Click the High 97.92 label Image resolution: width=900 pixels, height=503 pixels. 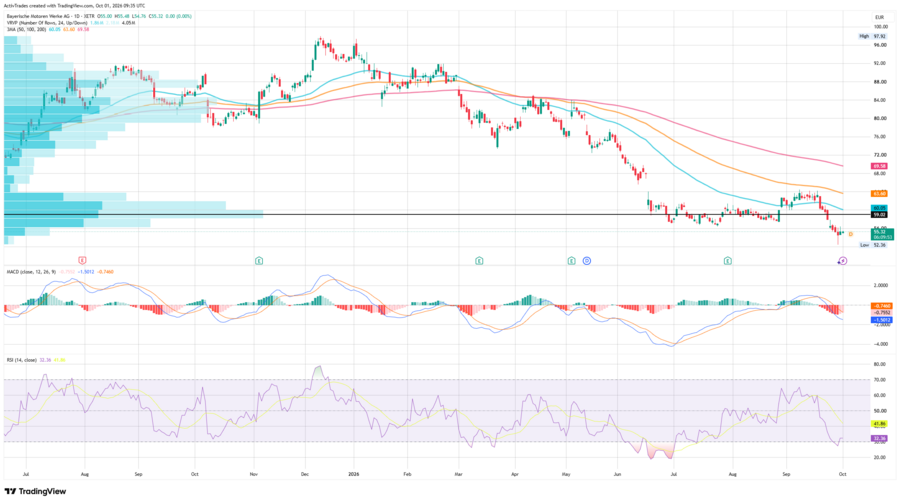(x=872, y=36)
